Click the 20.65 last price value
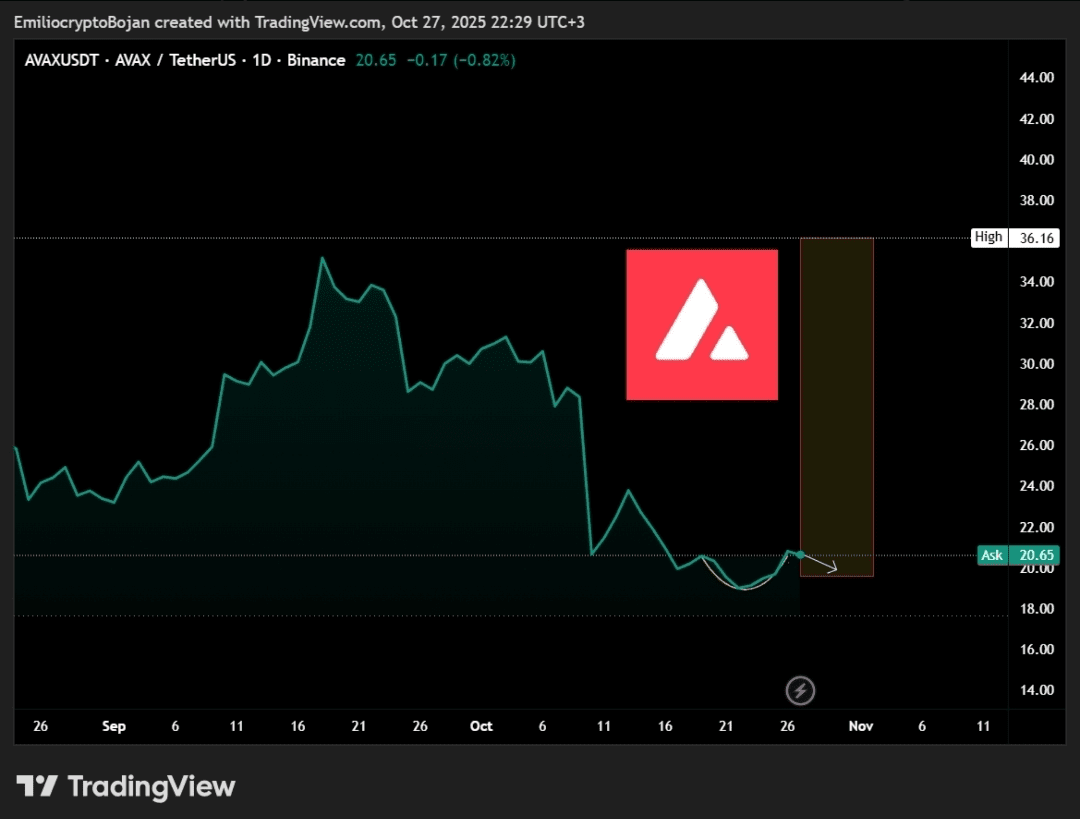Image resolution: width=1080 pixels, height=819 pixels. coord(376,61)
